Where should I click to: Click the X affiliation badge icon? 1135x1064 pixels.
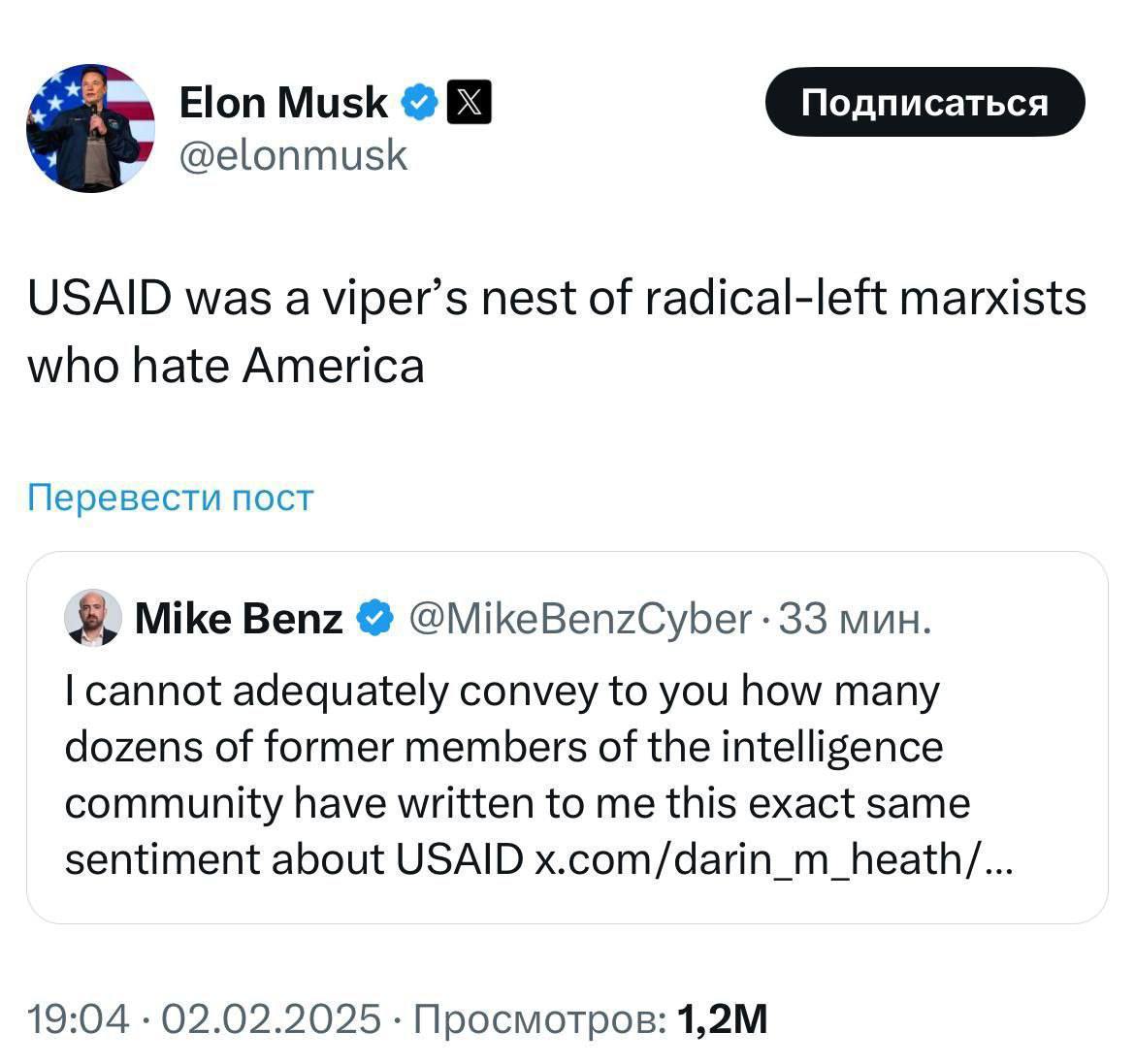pos(468,102)
